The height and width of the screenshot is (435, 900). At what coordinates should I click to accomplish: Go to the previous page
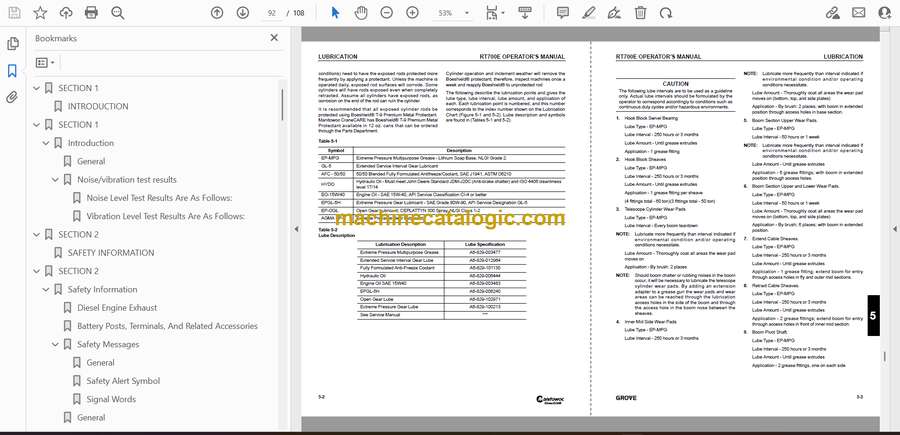click(217, 13)
